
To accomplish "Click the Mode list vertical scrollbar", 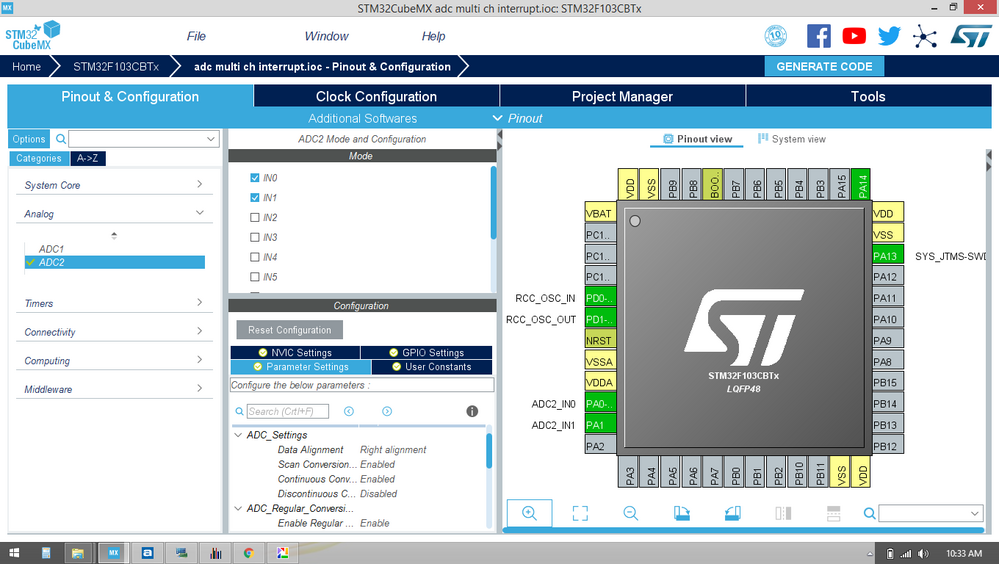I will 493,203.
